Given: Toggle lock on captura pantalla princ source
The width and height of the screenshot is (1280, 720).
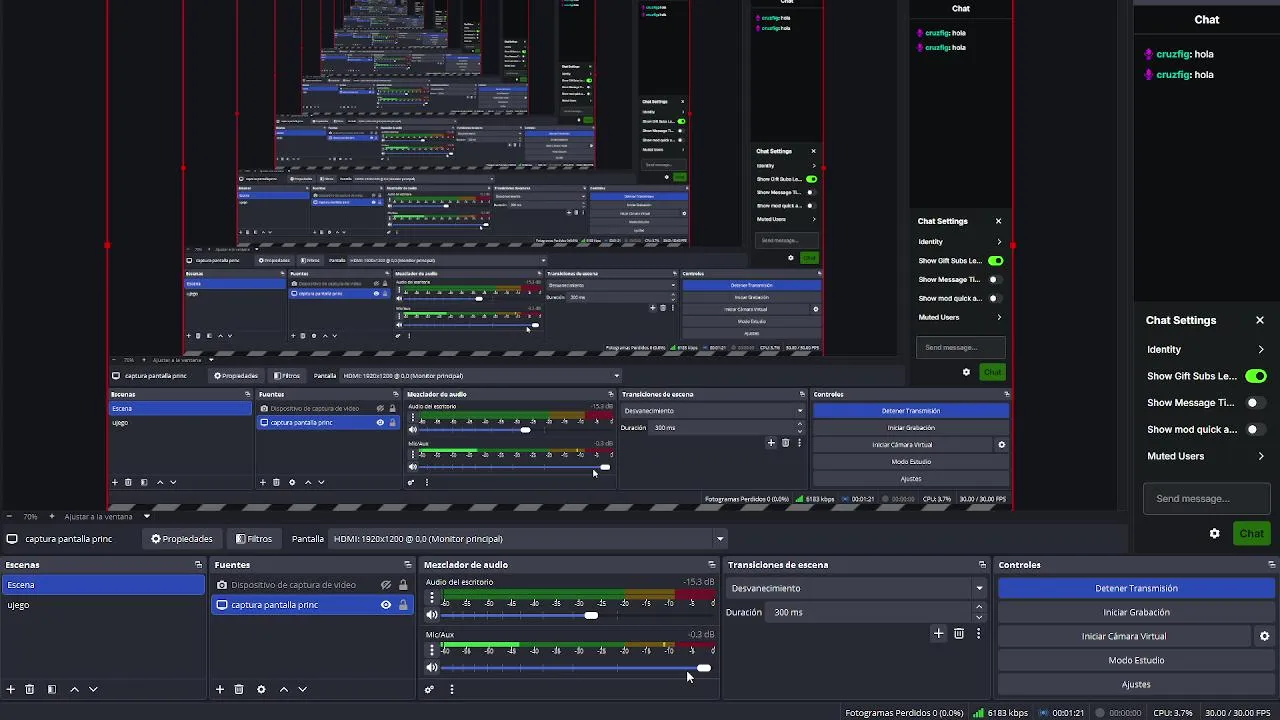Looking at the screenshot, I should (403, 605).
